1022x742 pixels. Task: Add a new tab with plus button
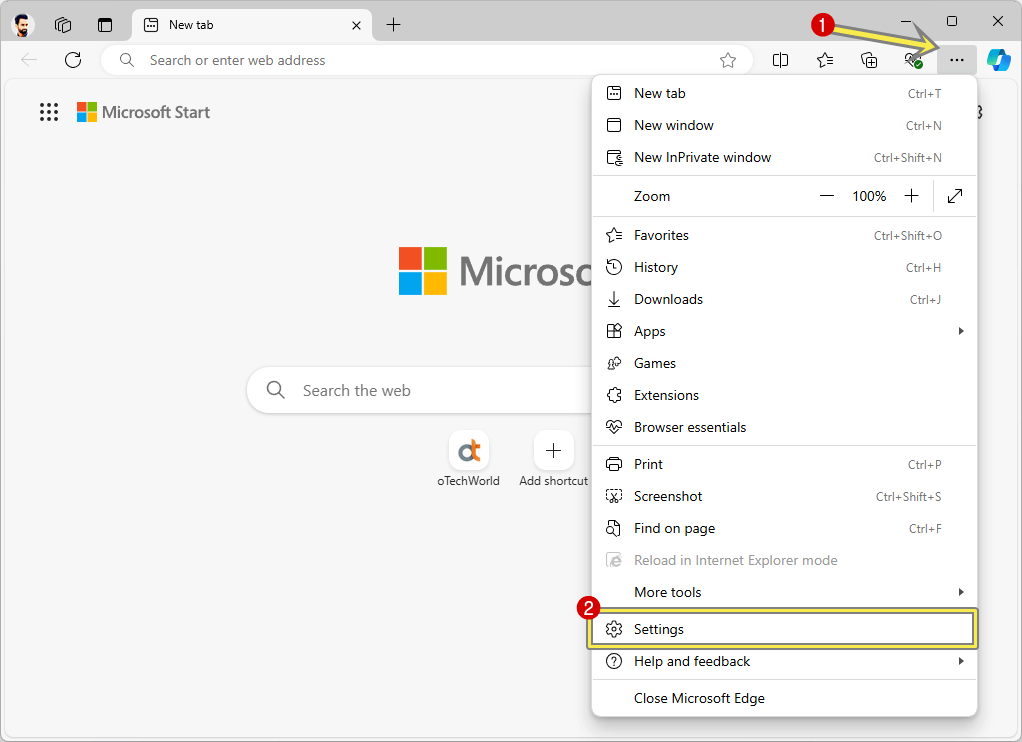[393, 25]
